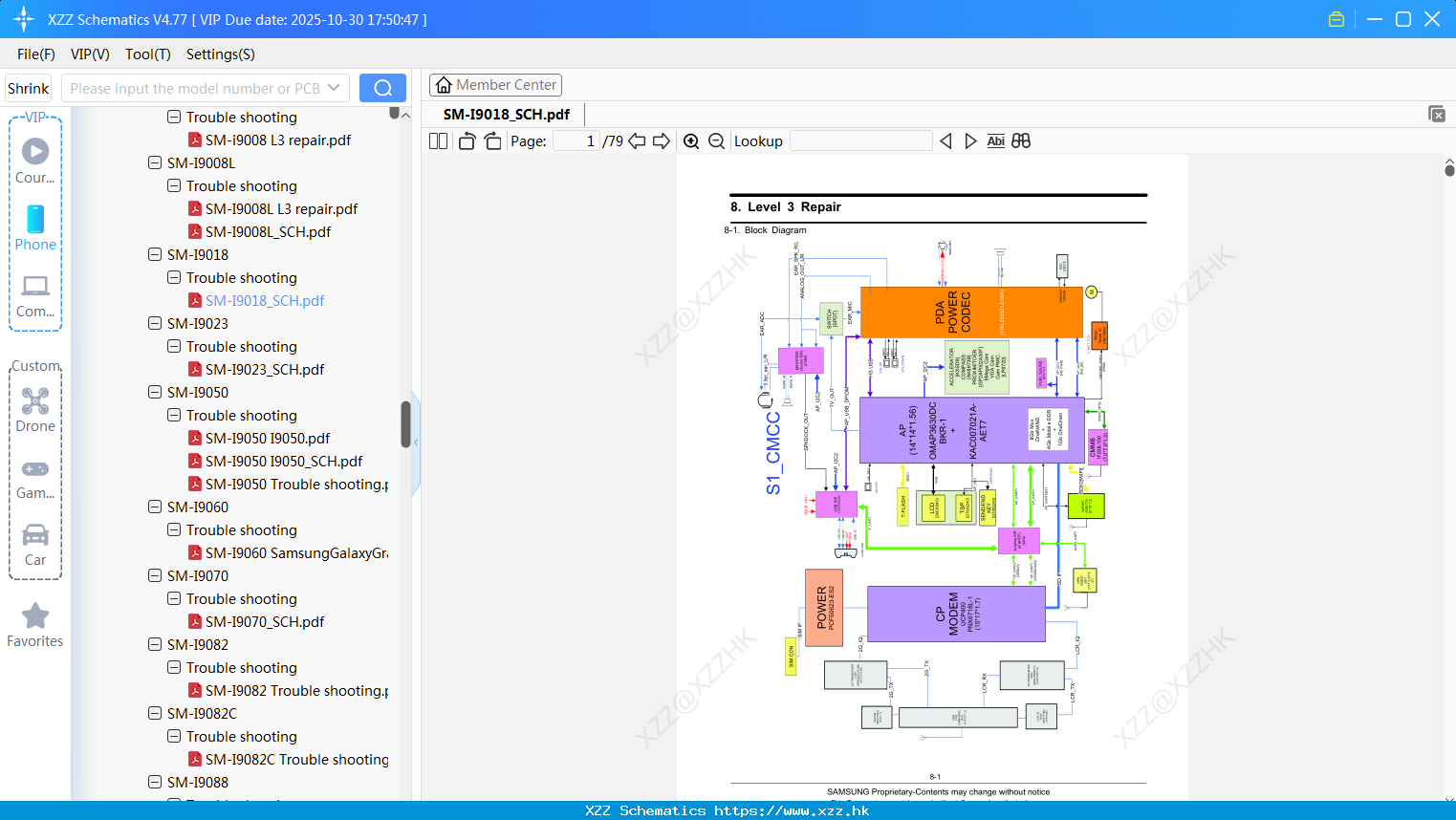Go to previous page arrow

(x=637, y=141)
